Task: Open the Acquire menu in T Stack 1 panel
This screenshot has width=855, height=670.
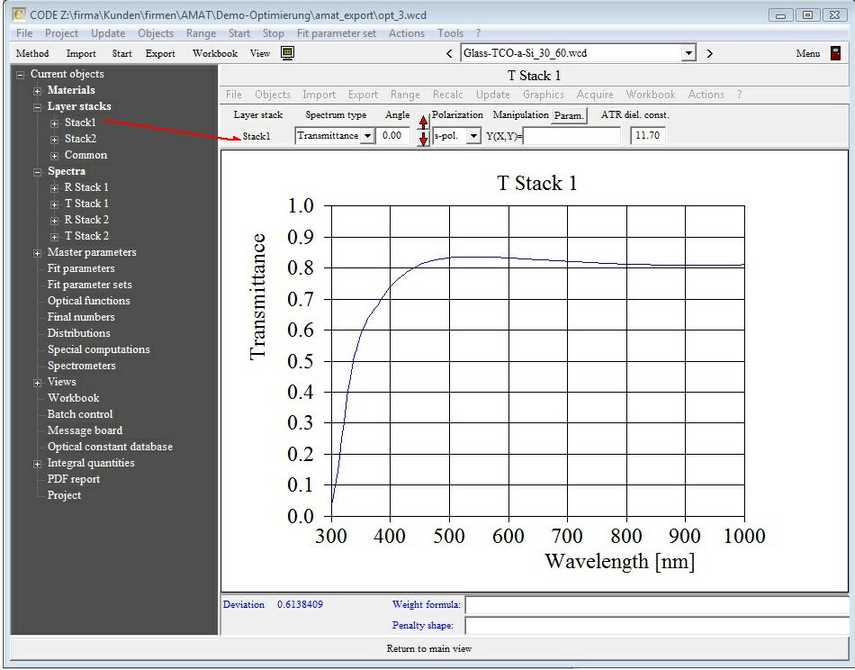Action: 595,94
